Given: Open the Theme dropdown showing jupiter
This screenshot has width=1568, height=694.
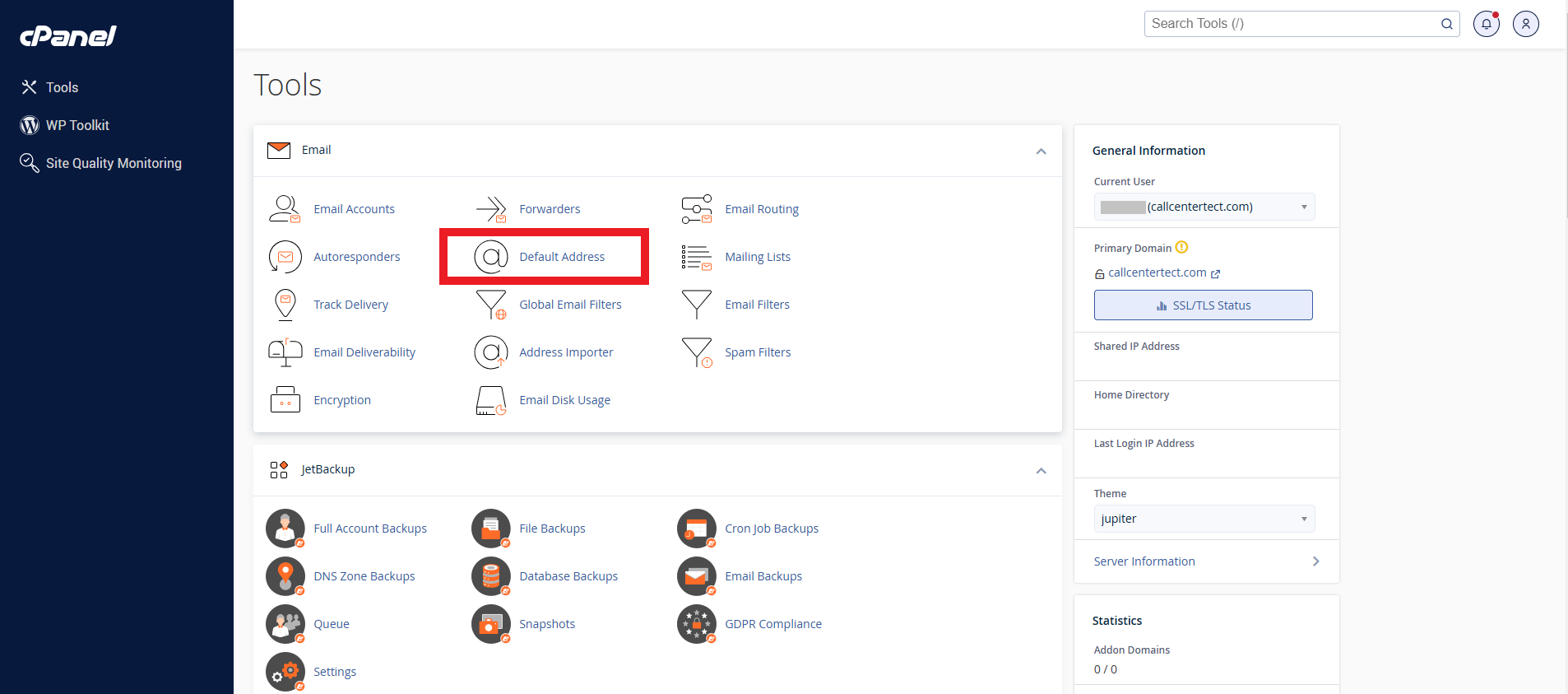Looking at the screenshot, I should pyautogui.click(x=1204, y=519).
